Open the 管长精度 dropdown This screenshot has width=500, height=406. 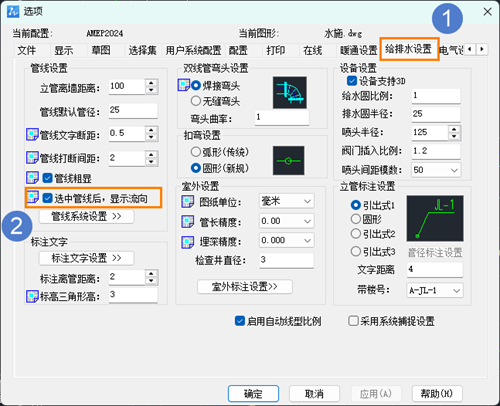[x=286, y=221]
